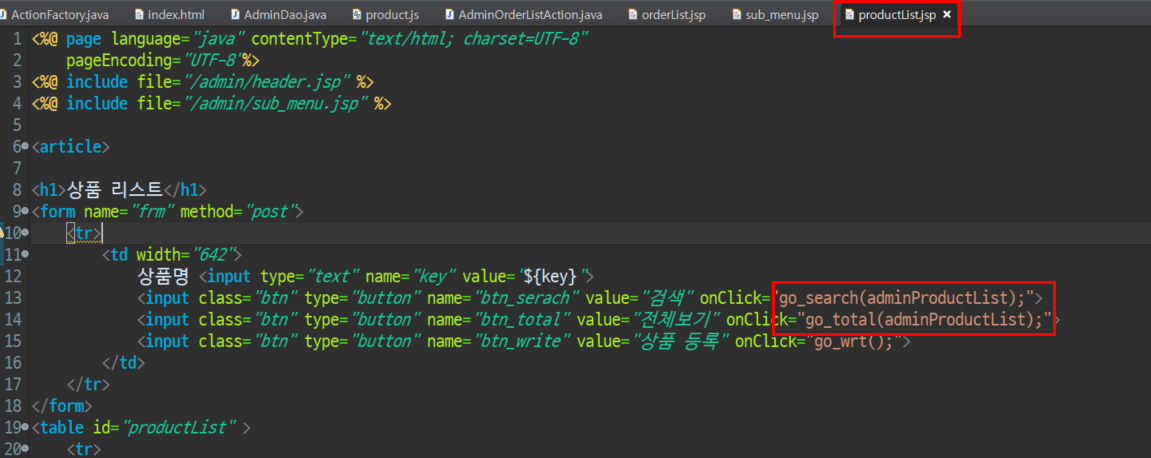Collapse the td block at line 11

pos(26,255)
